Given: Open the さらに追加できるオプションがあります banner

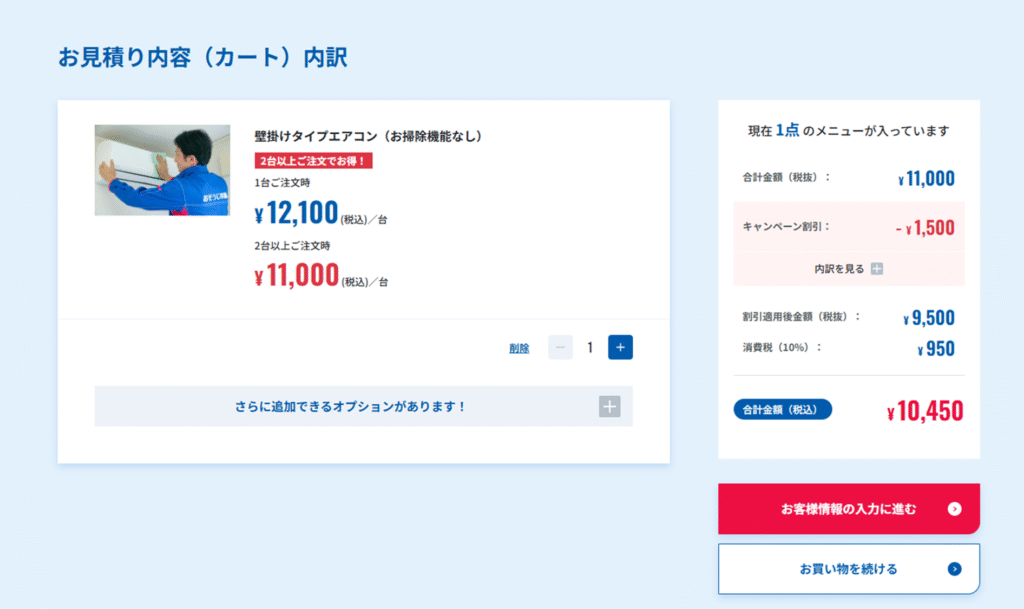Looking at the screenshot, I should click(x=363, y=406).
